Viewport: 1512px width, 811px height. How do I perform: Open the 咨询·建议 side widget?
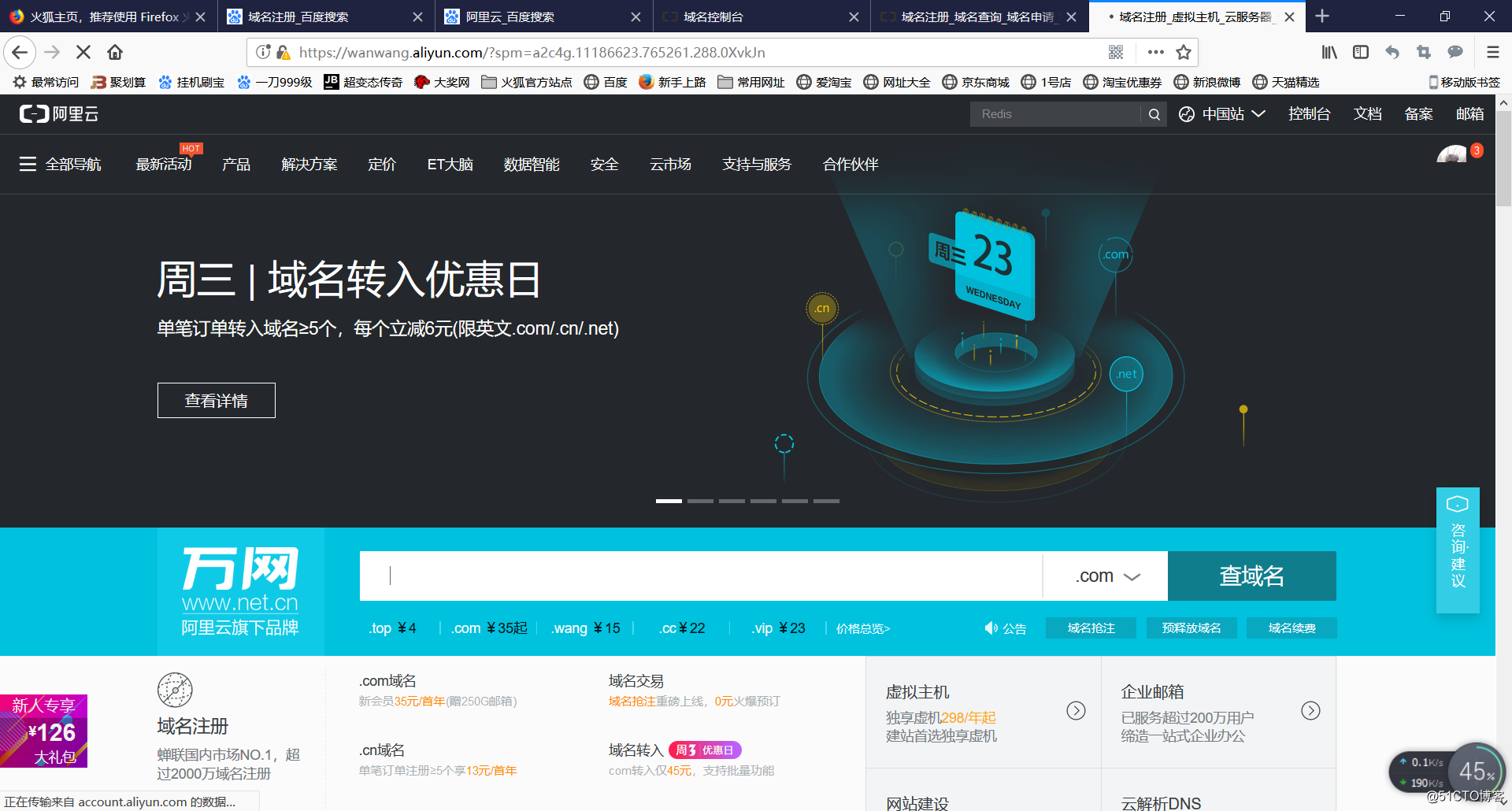tap(1458, 550)
